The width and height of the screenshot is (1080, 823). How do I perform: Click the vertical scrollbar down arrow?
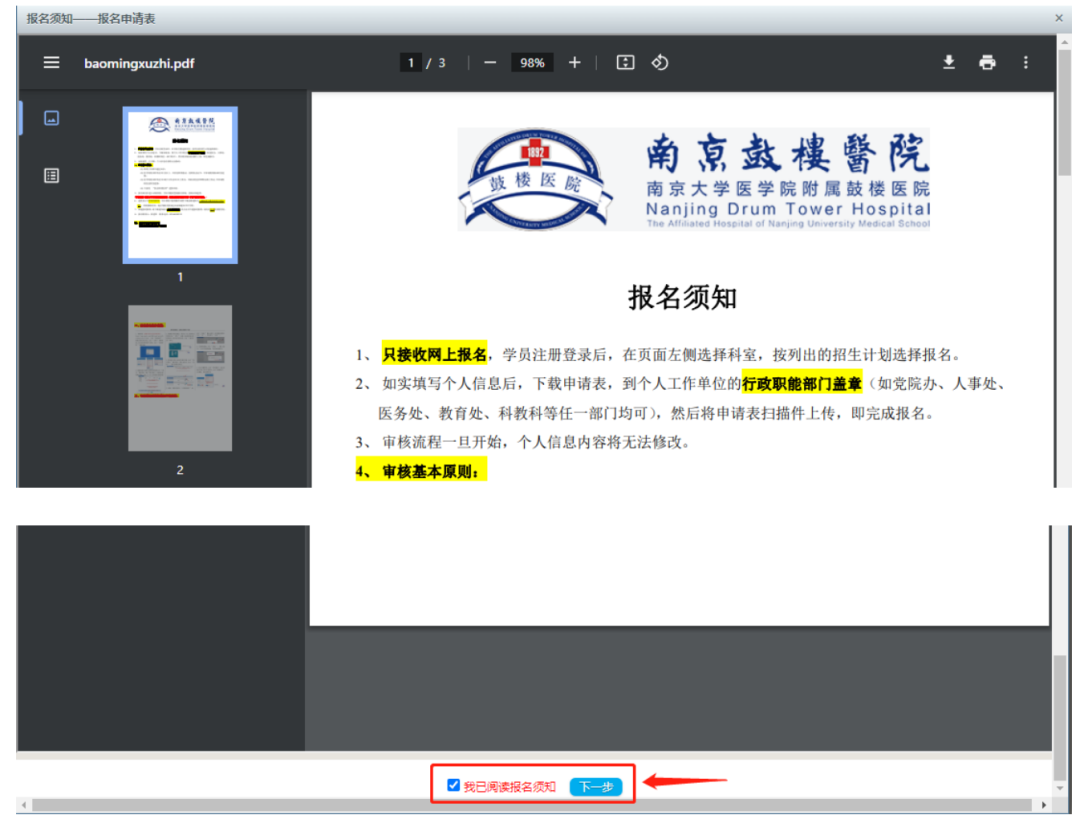pos(1060,789)
